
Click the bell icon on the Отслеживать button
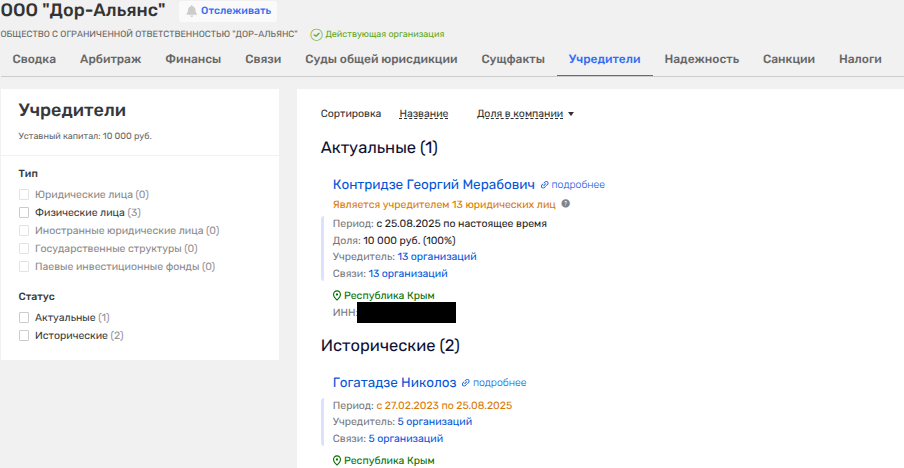(x=191, y=11)
